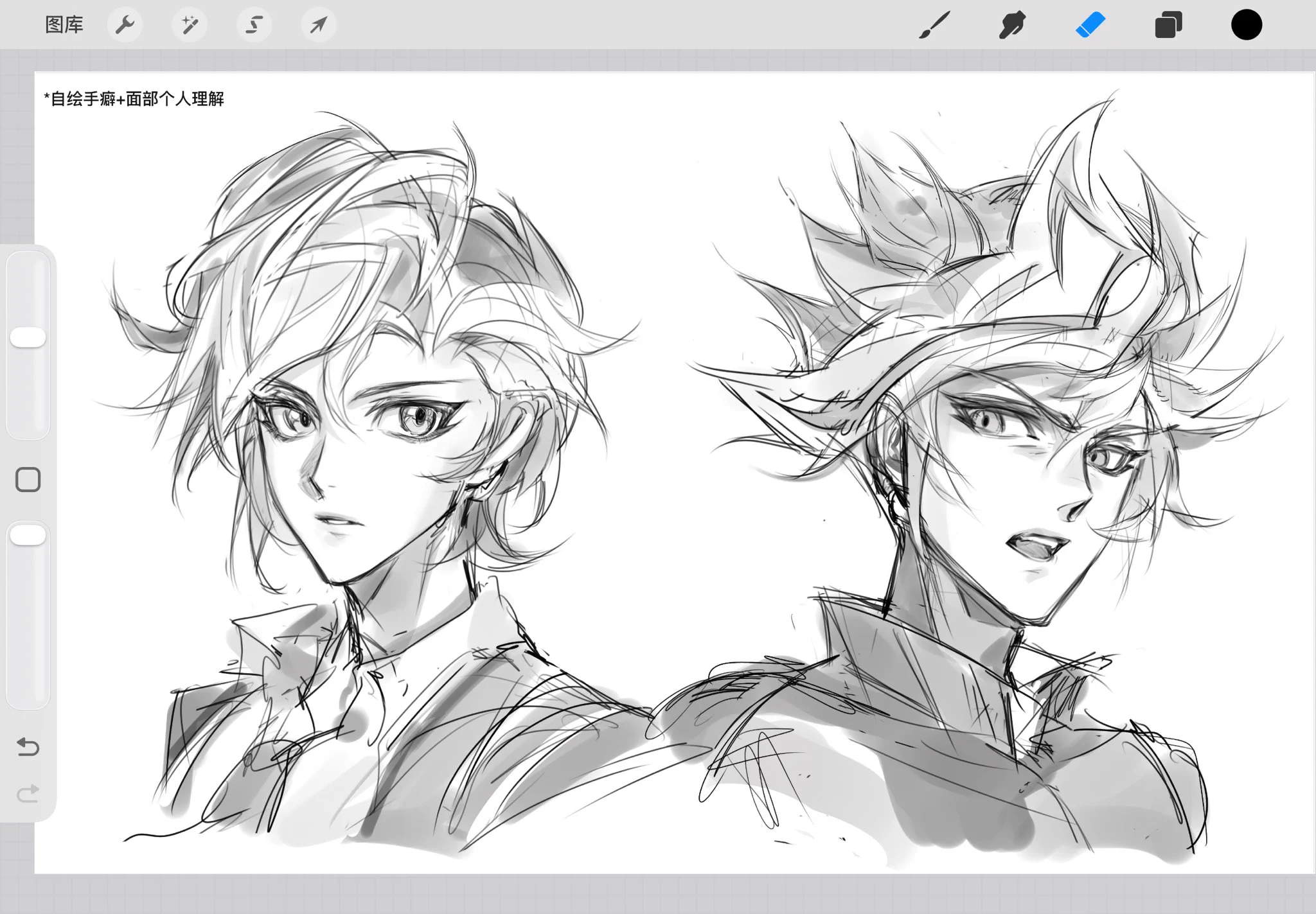Open the black color swatch picker
This screenshot has height=914, width=1316.
point(1247,25)
